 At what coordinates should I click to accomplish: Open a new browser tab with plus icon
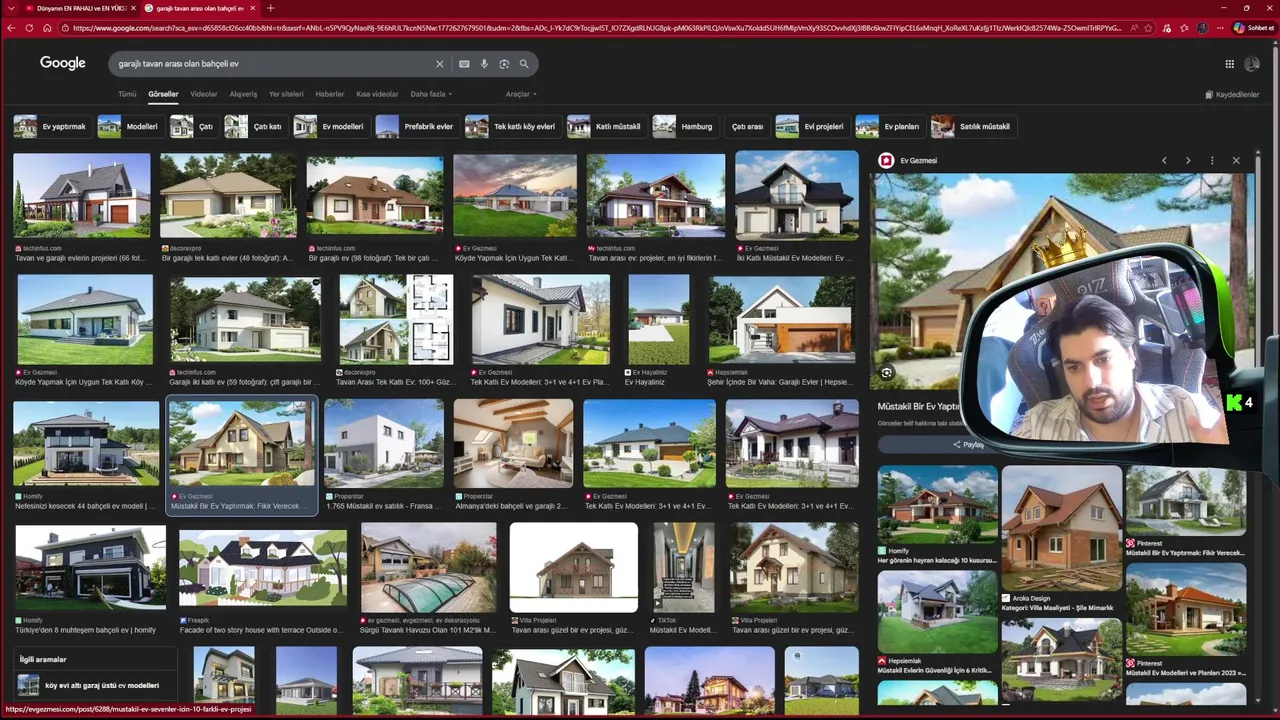270,8
